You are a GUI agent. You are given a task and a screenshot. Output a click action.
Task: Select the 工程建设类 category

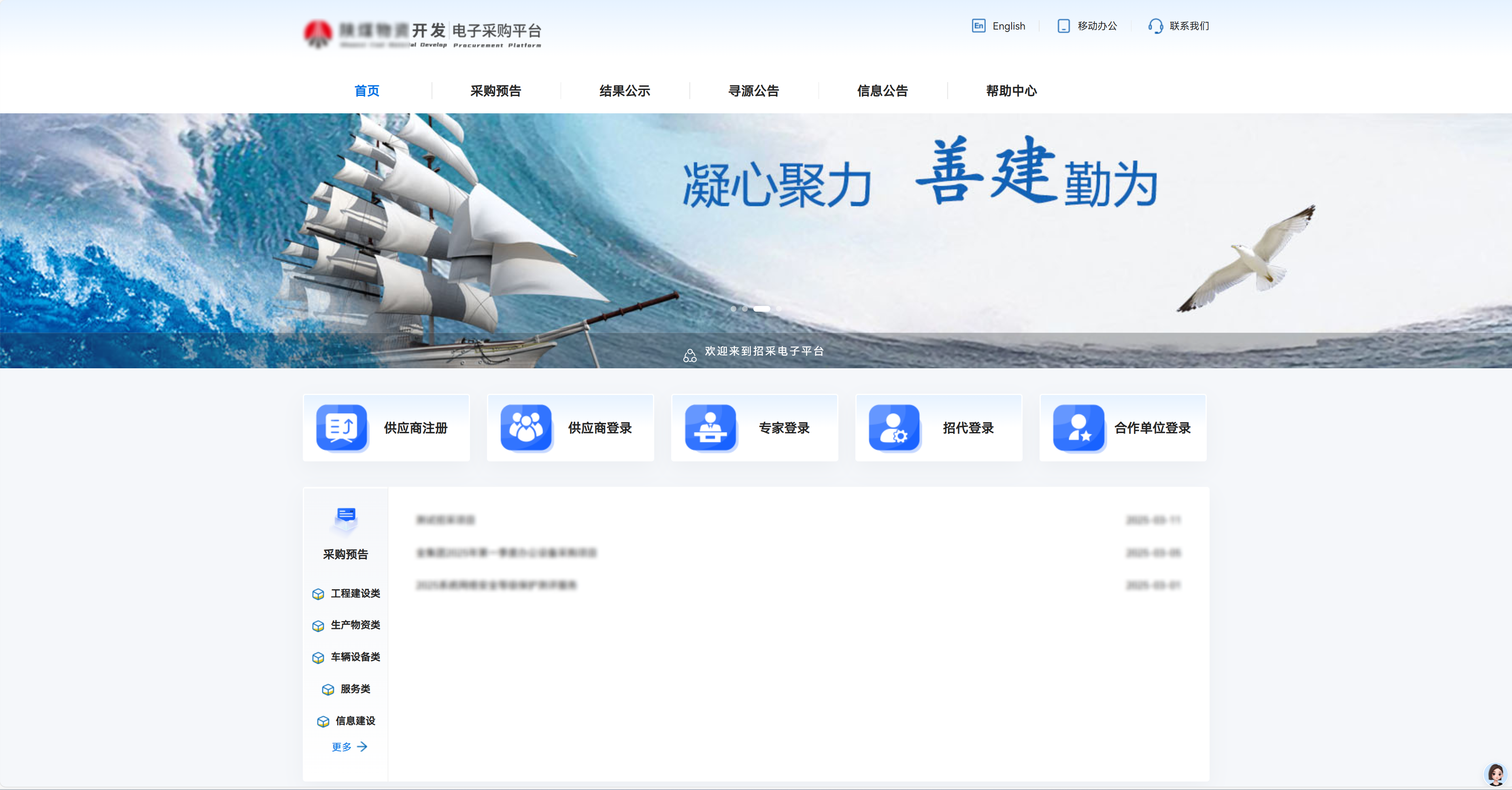tap(355, 593)
